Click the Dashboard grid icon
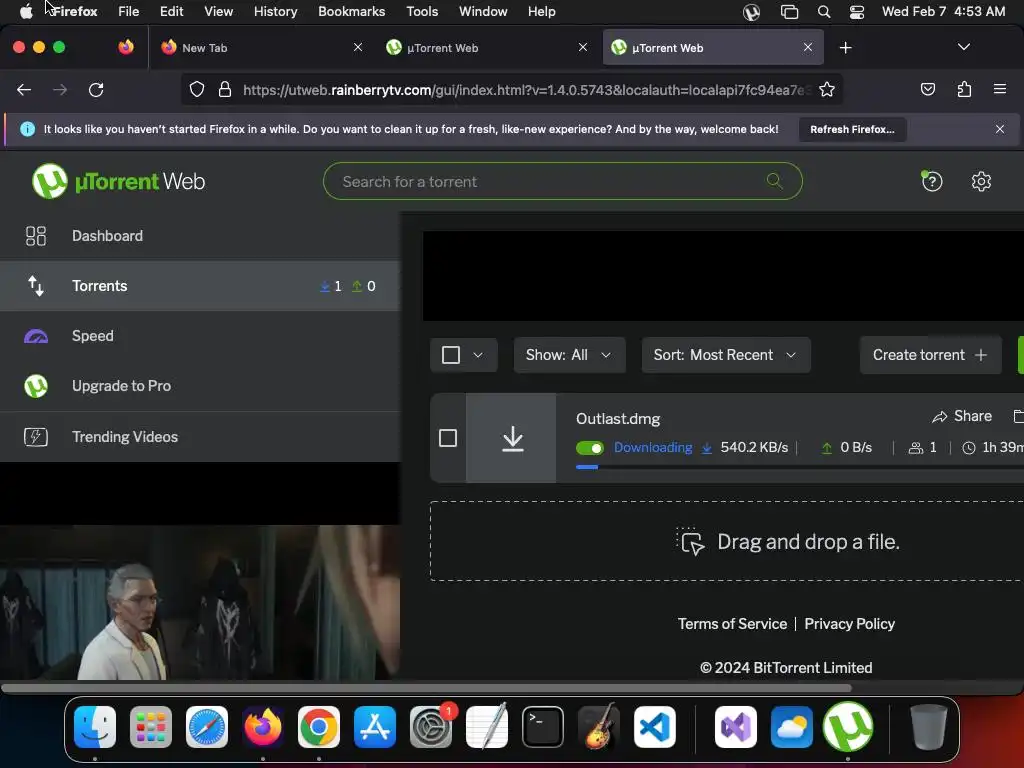 [x=35, y=236]
